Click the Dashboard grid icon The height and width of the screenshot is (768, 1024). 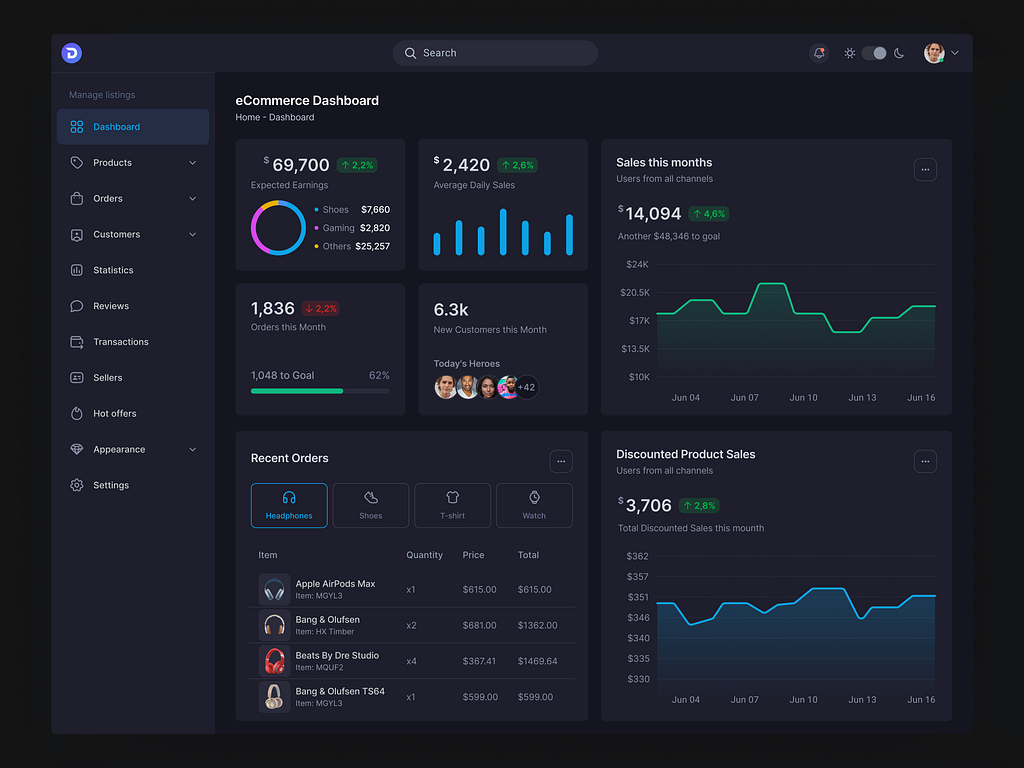[77, 127]
